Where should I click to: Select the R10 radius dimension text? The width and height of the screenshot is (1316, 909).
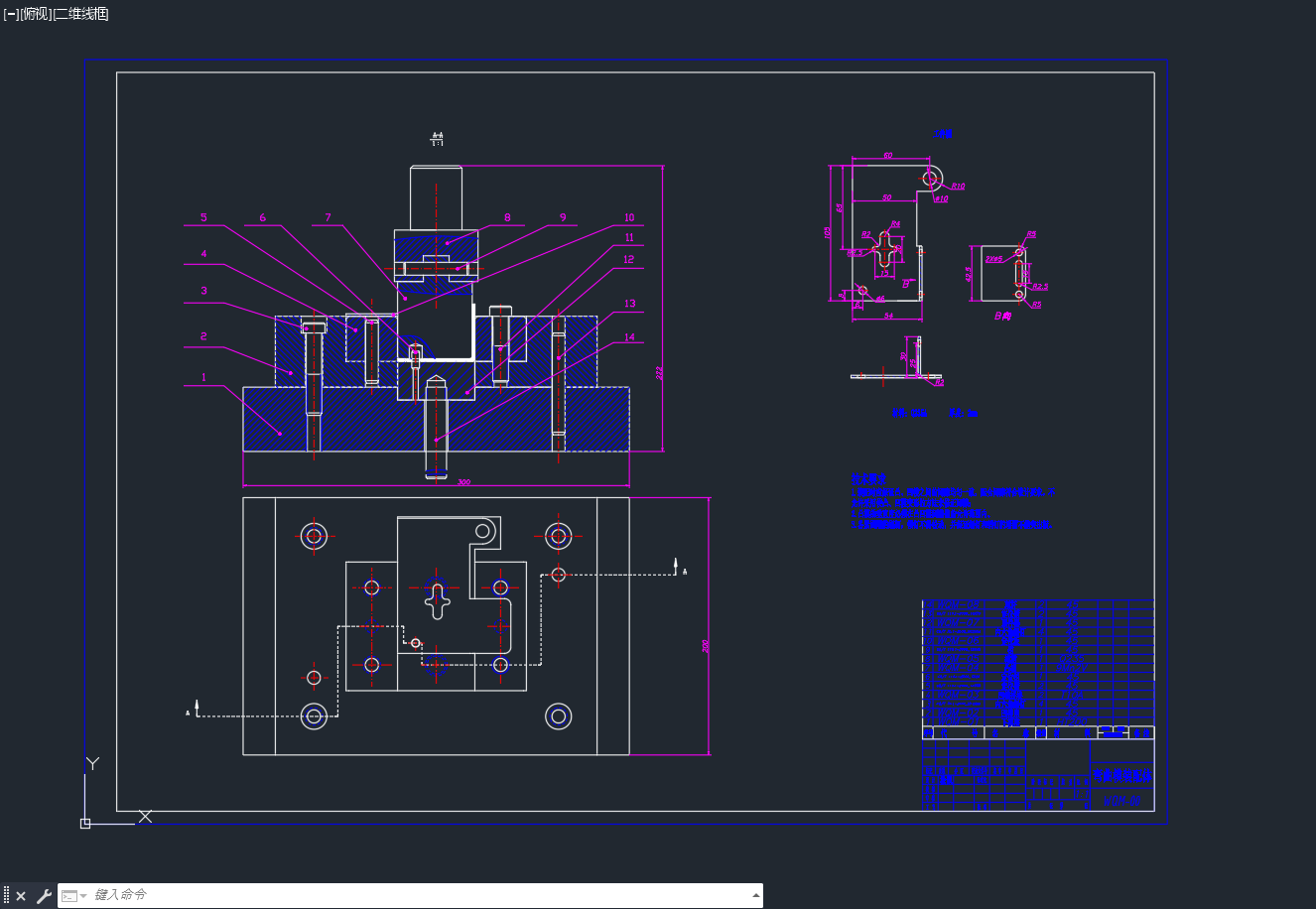[x=959, y=186]
